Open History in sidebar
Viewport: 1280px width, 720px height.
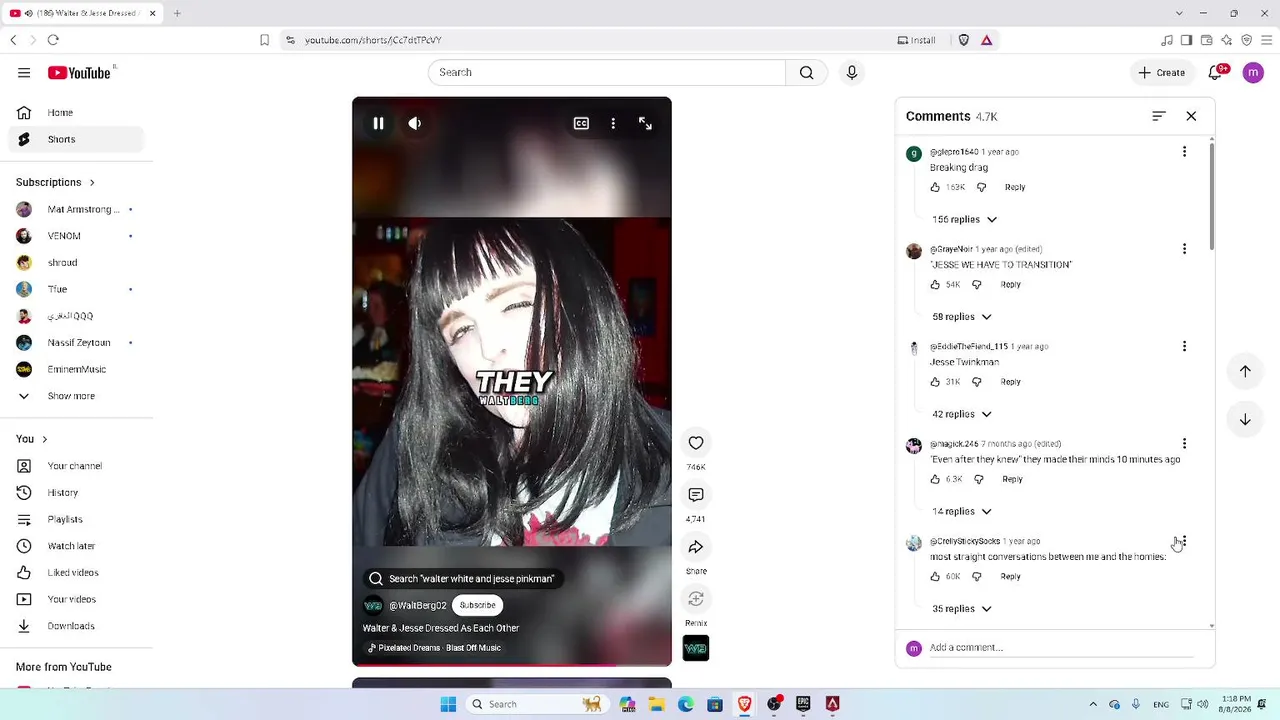pyautogui.click(x=76, y=493)
